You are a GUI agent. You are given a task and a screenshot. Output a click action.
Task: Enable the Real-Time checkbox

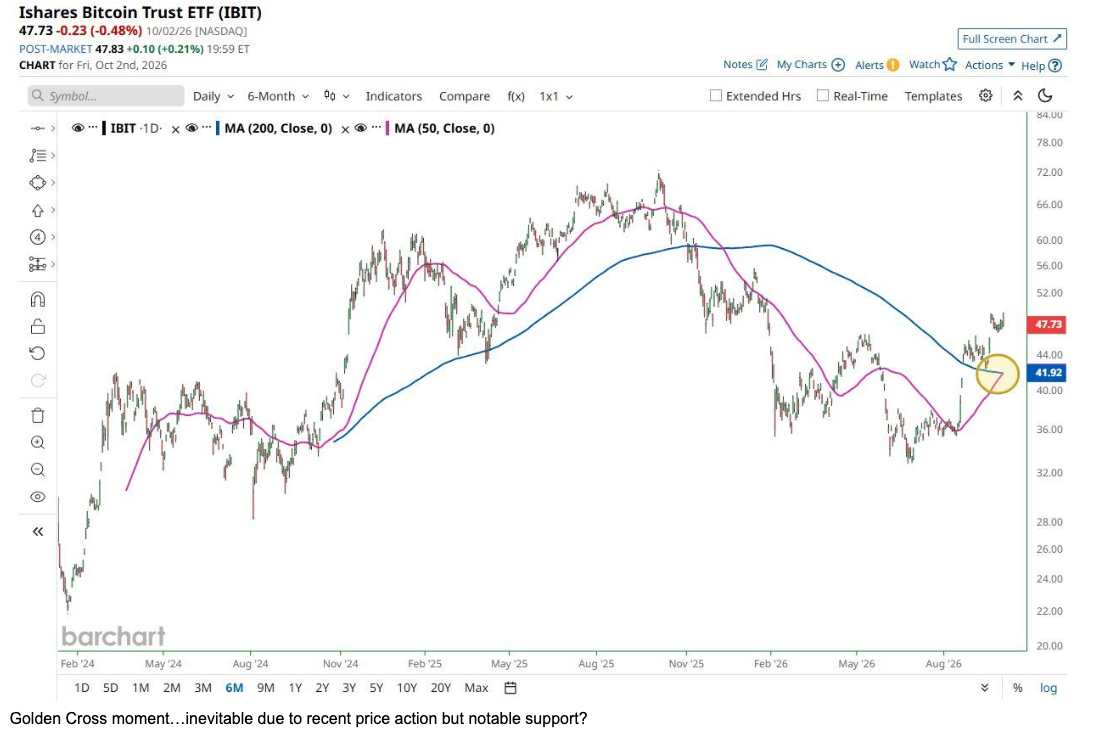[822, 95]
